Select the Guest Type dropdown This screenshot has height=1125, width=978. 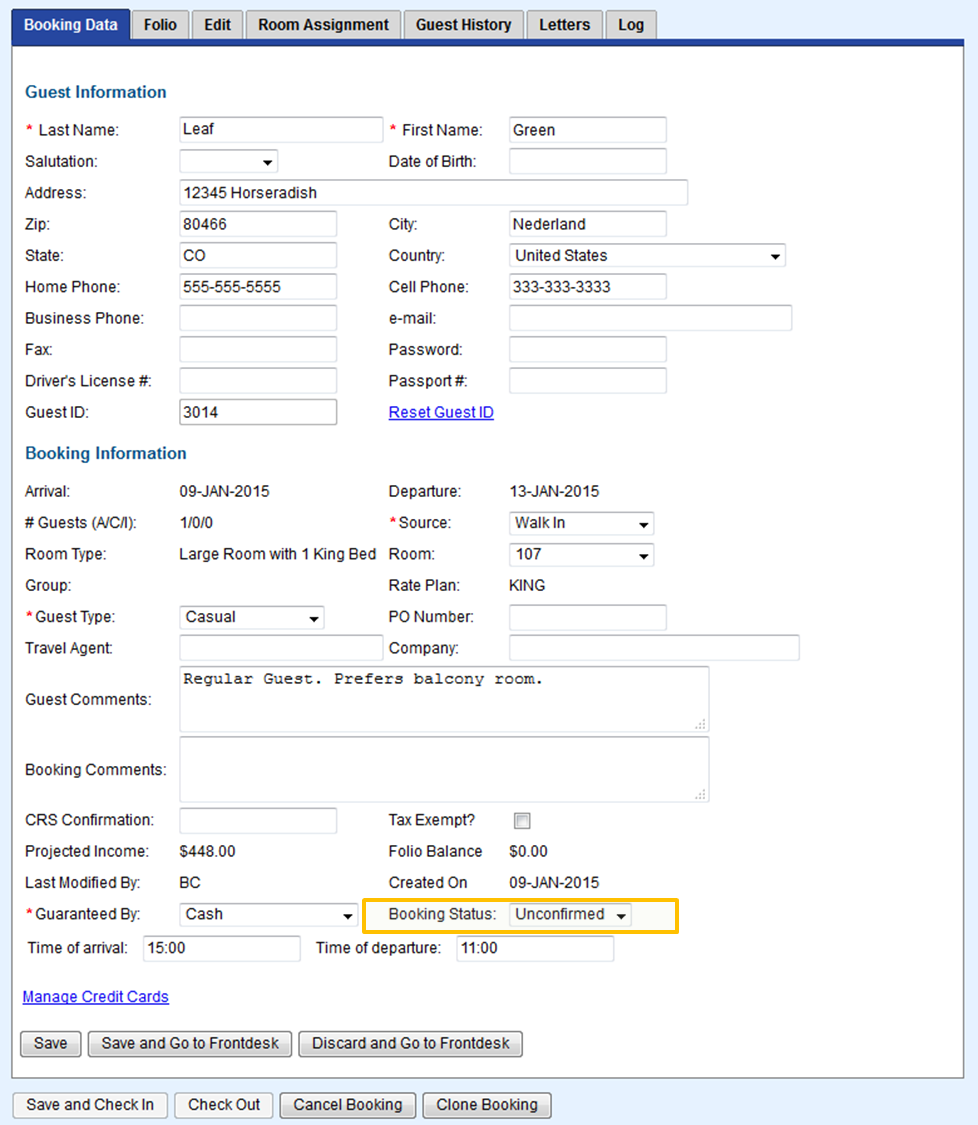(252, 618)
